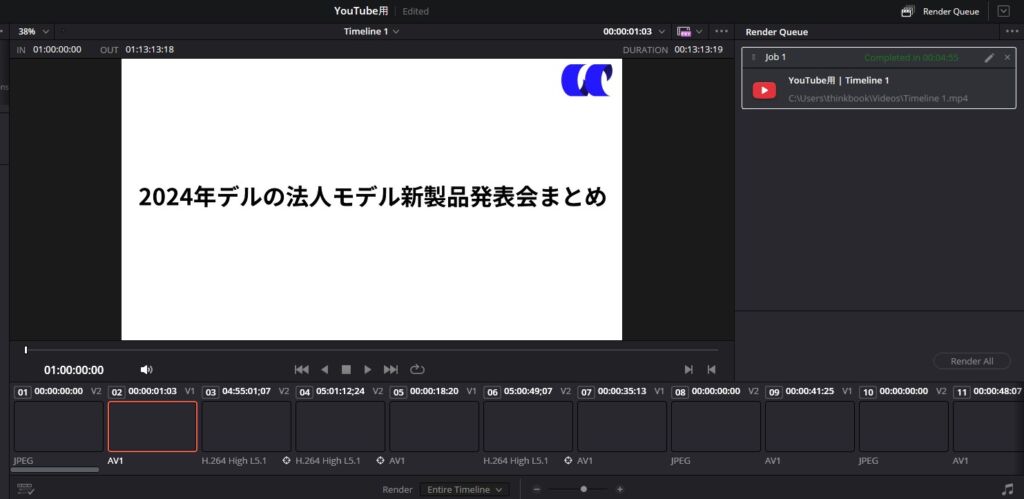Click the music note audio icon
This screenshot has height=499, width=1024.
click(1008, 489)
